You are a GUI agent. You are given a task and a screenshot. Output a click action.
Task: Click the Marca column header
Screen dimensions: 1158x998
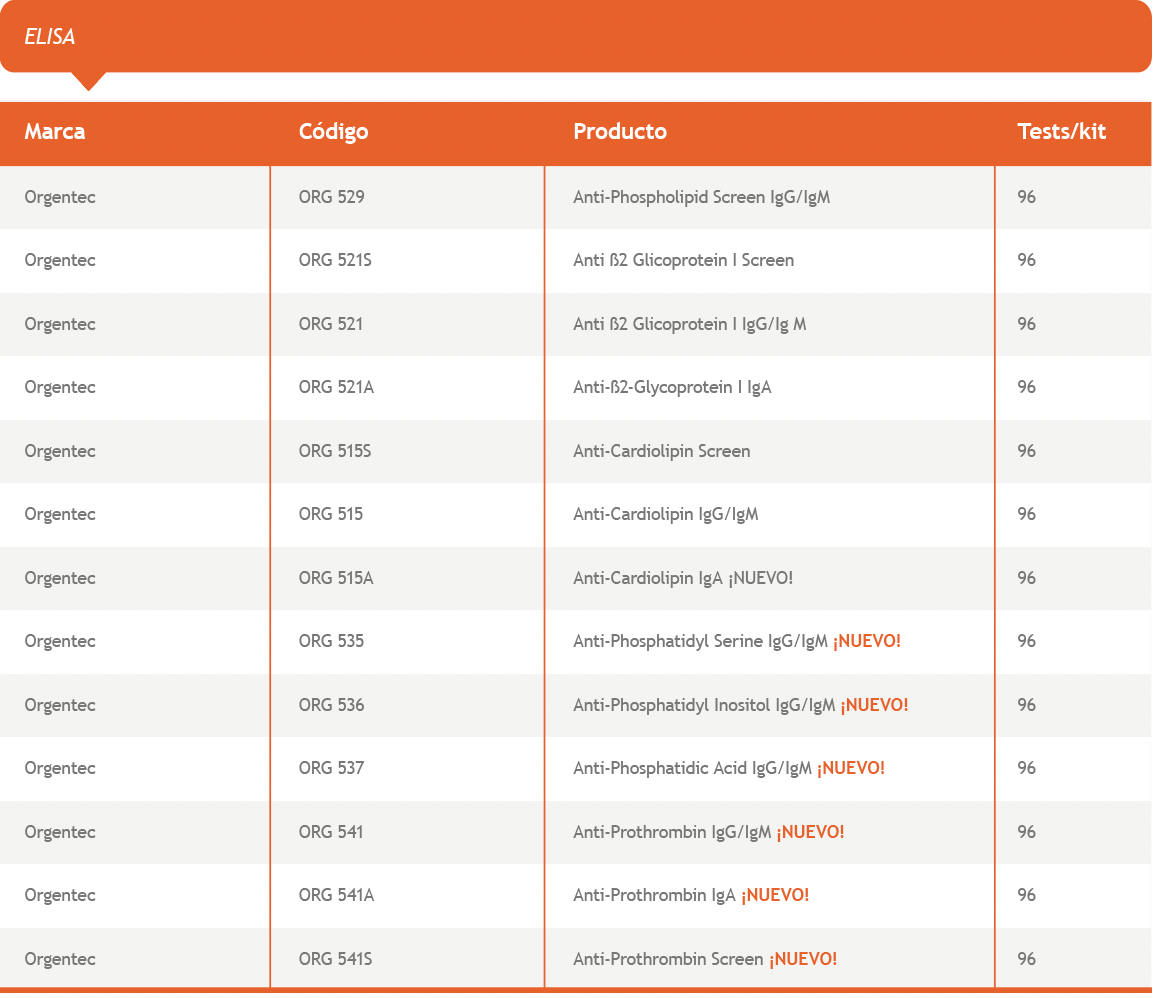[55, 132]
